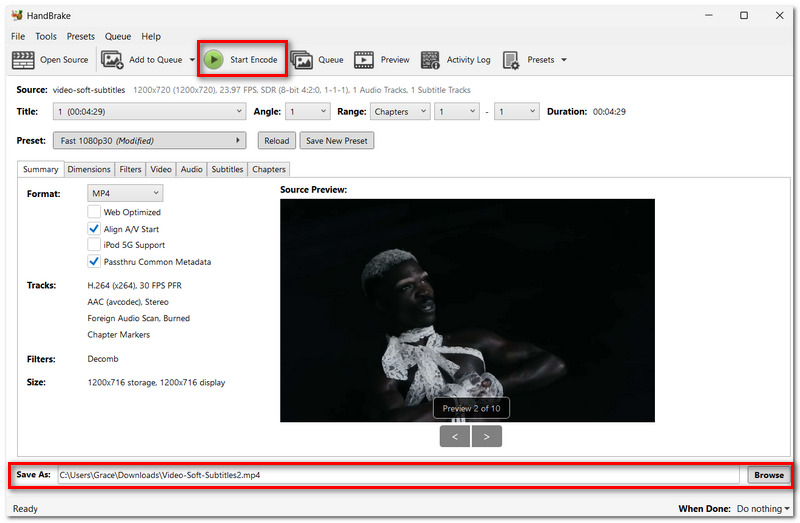
Task: Click the Presets gear document icon
Action: pos(511,60)
